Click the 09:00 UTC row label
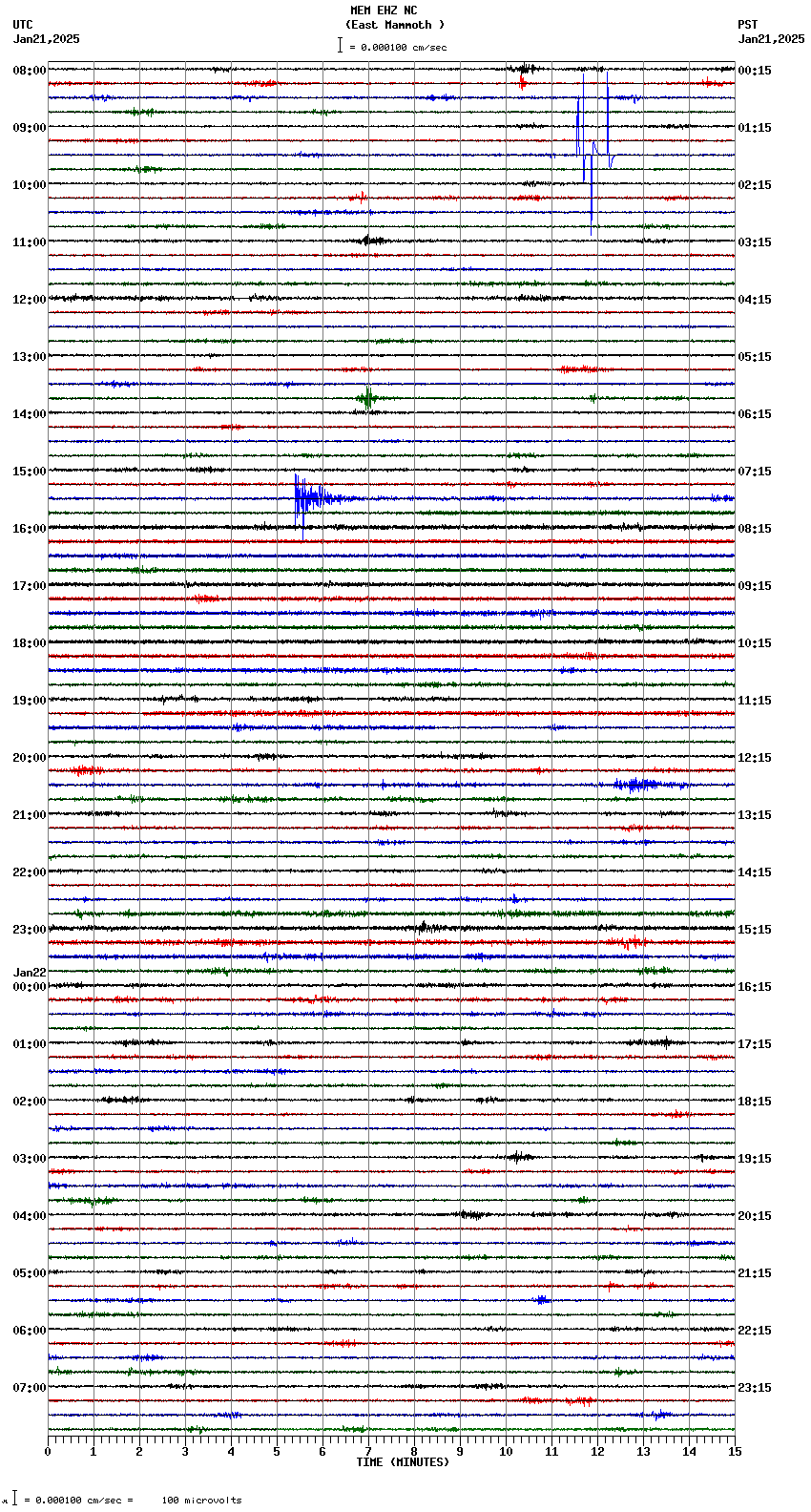Image resolution: width=811 pixels, height=1512 pixels. pos(30,128)
